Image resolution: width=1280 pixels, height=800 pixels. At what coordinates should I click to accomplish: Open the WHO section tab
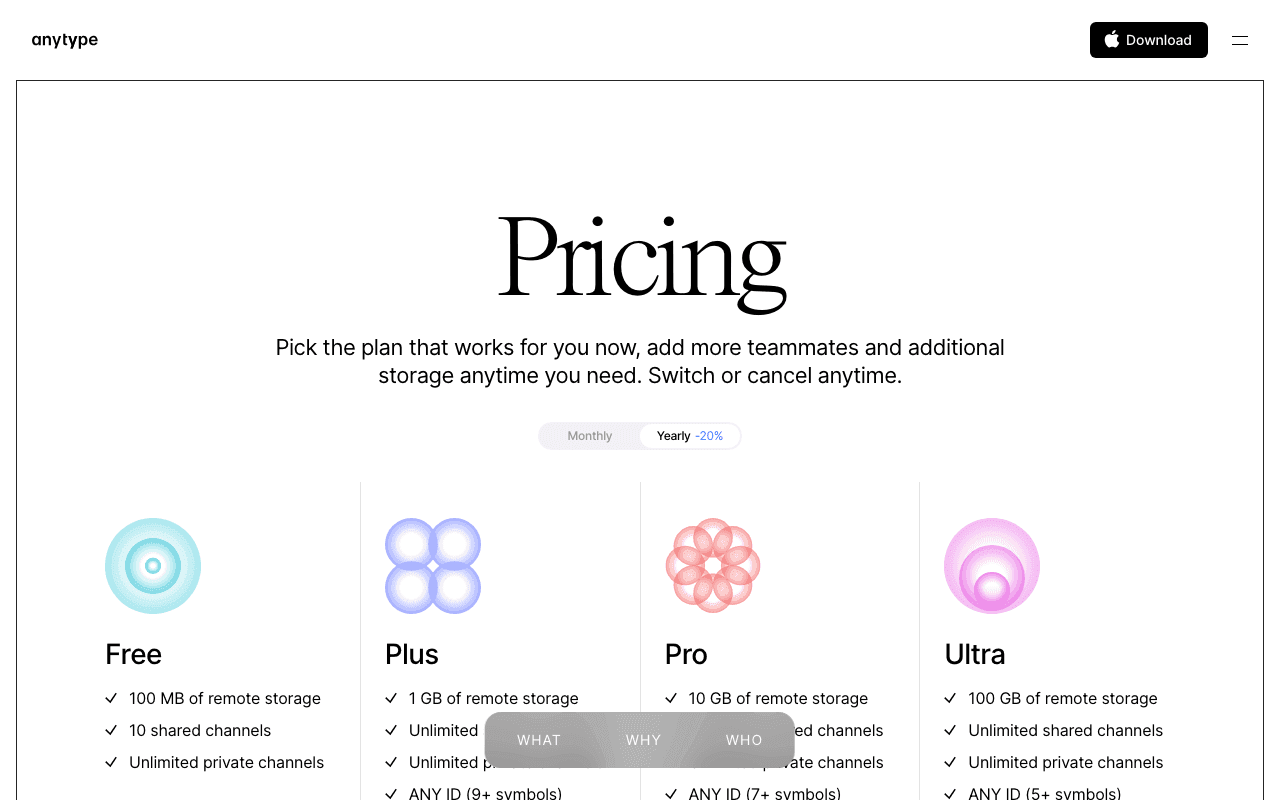click(744, 740)
